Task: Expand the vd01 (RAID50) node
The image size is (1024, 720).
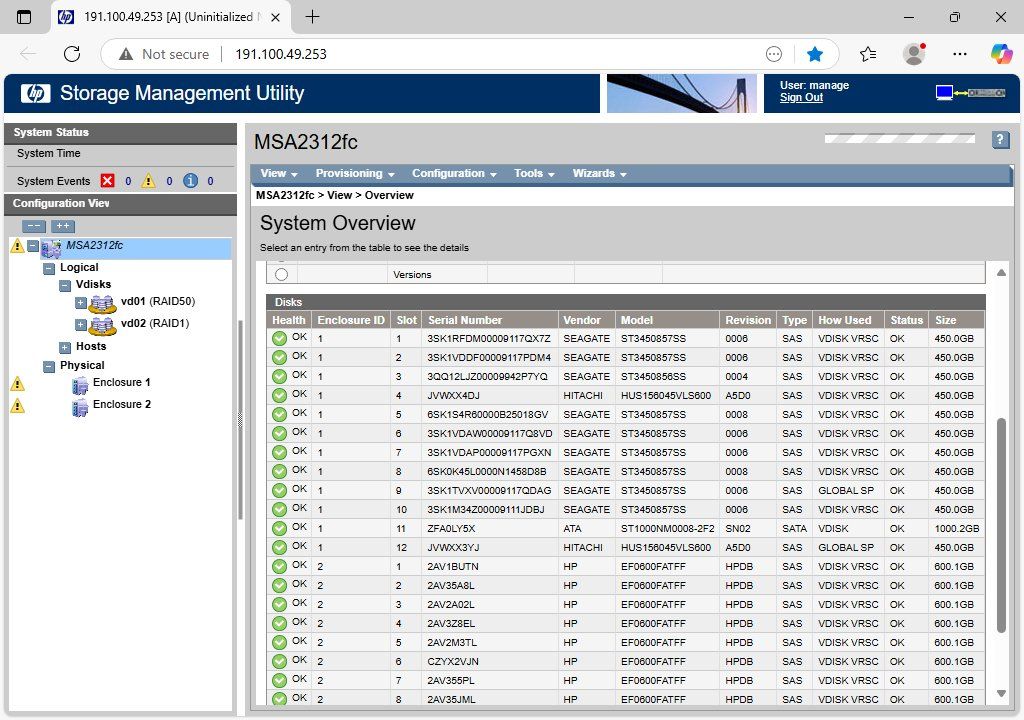Action: 80,303
